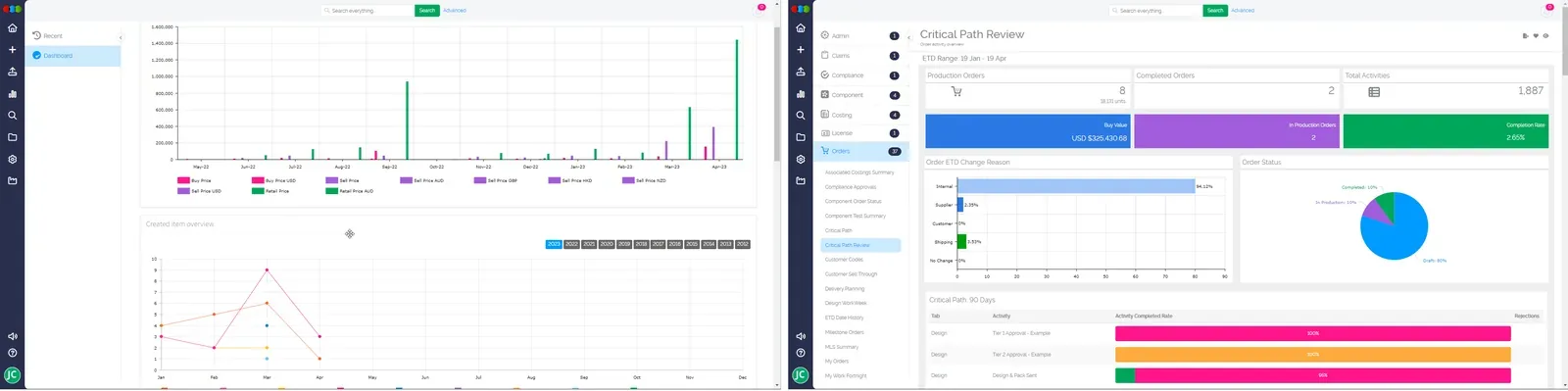Open hexagon settings icon in right window sidebar
The image size is (1568, 391).
801,159
